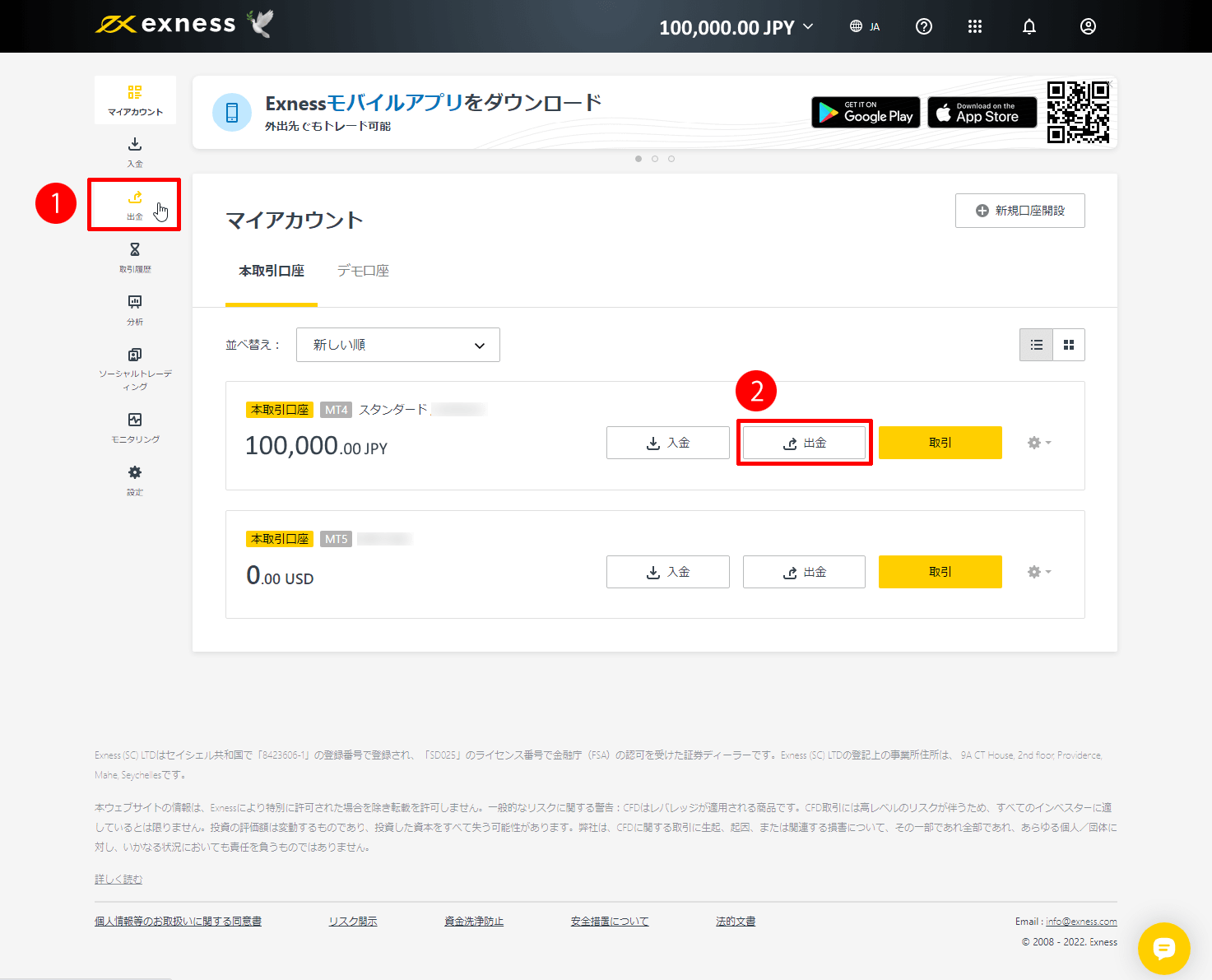1212x980 pixels.
Task: Open the apps grid icon next to notifications
Action: (x=975, y=26)
